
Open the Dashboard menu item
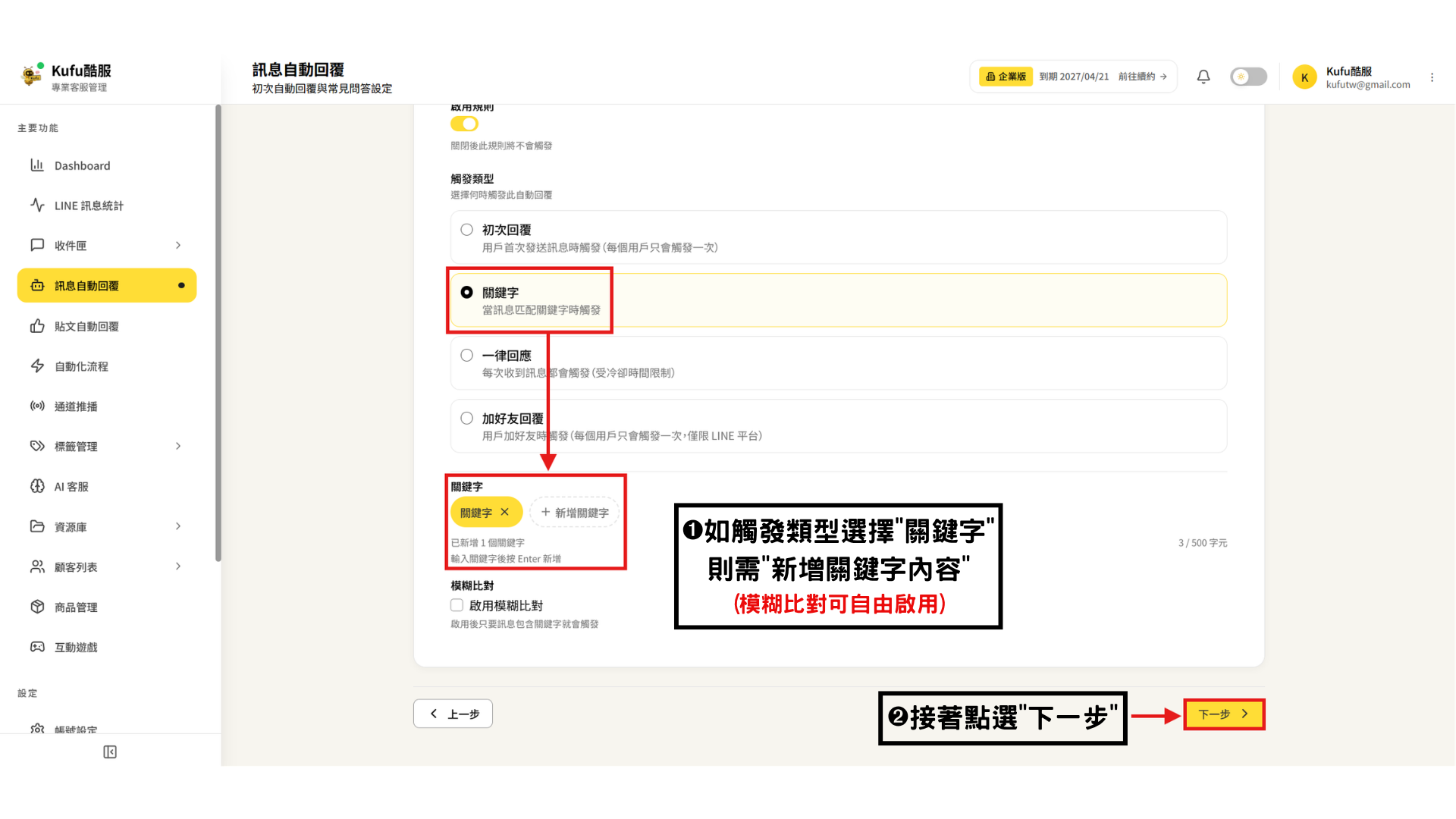coord(107,165)
